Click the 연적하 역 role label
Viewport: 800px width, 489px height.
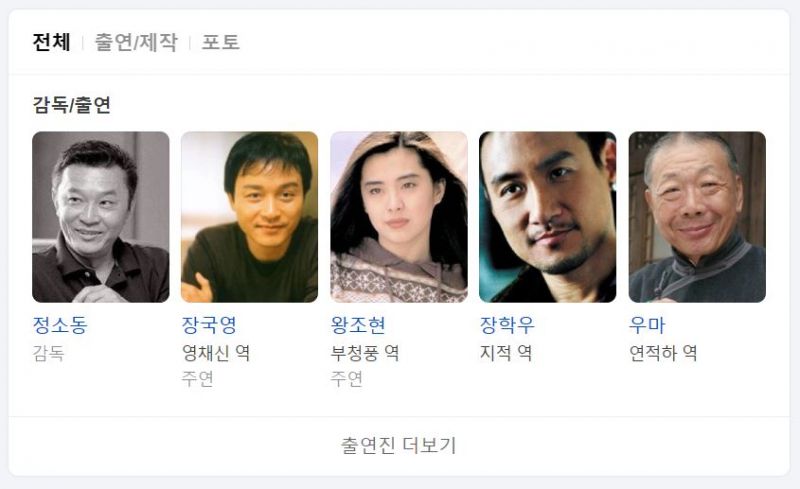(663, 353)
